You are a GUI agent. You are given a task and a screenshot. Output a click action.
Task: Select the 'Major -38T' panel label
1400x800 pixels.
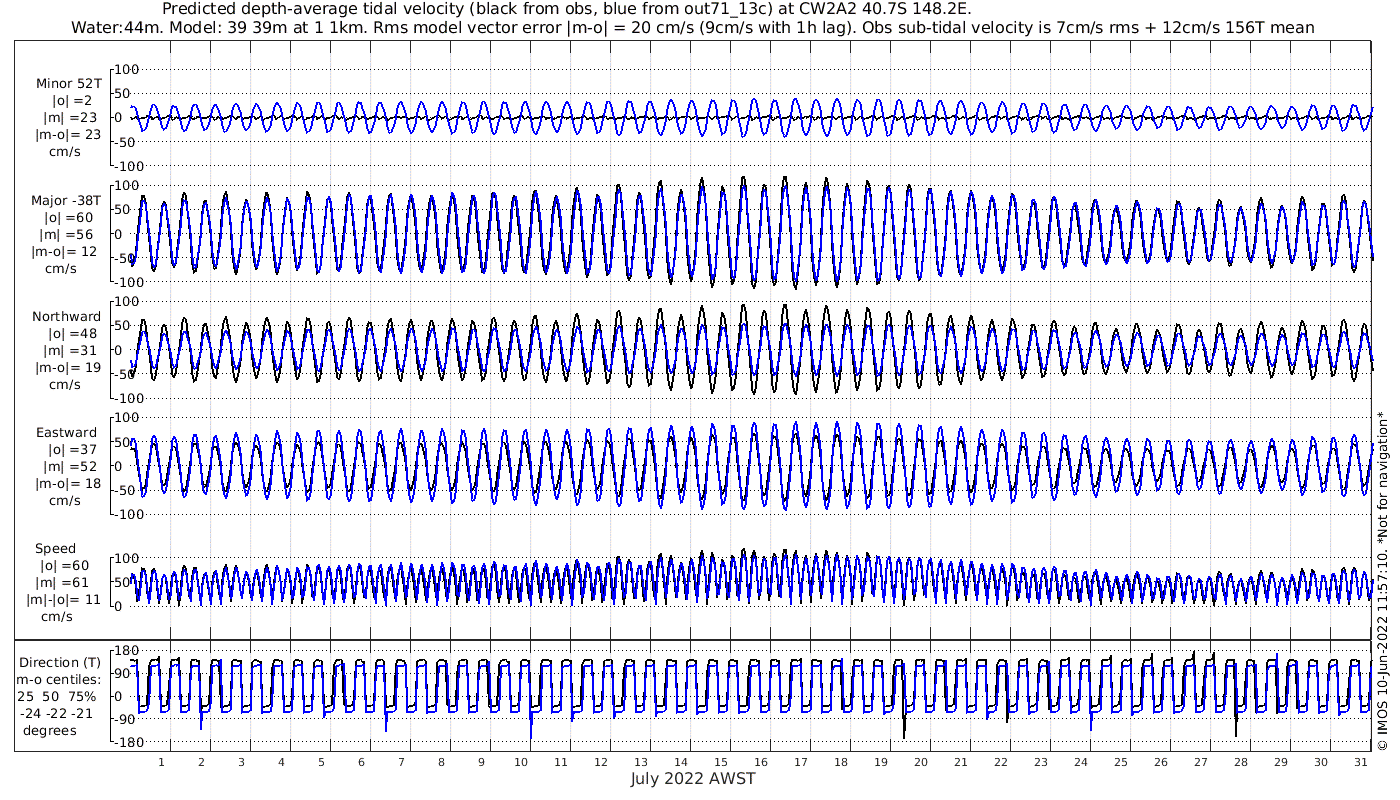coord(66,201)
